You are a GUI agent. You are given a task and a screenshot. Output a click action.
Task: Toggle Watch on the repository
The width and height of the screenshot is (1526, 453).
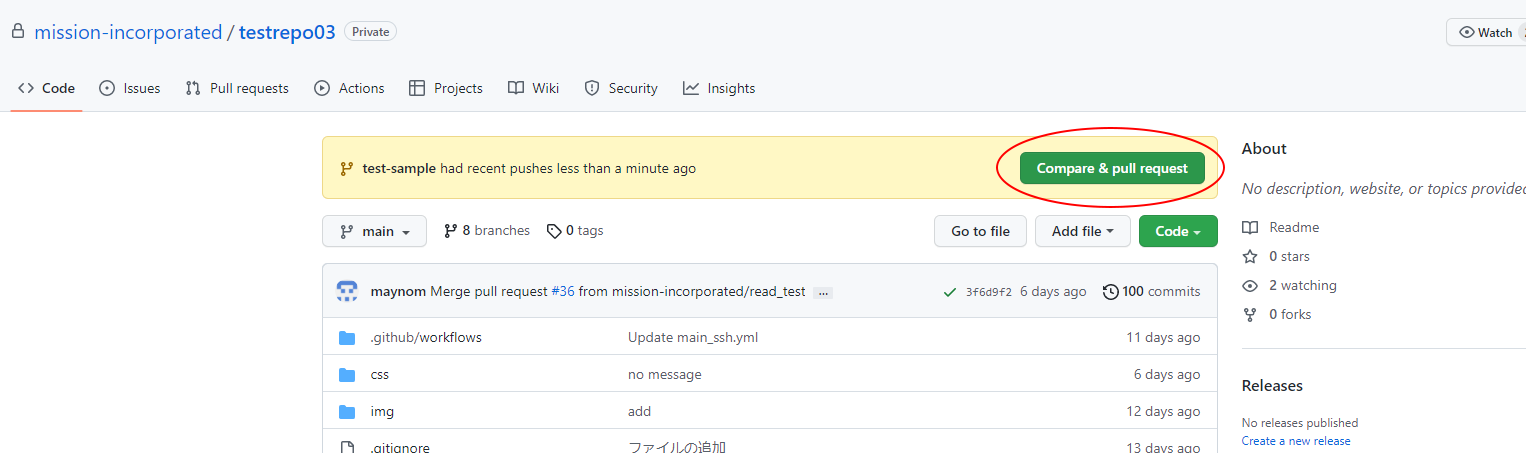click(x=1486, y=32)
